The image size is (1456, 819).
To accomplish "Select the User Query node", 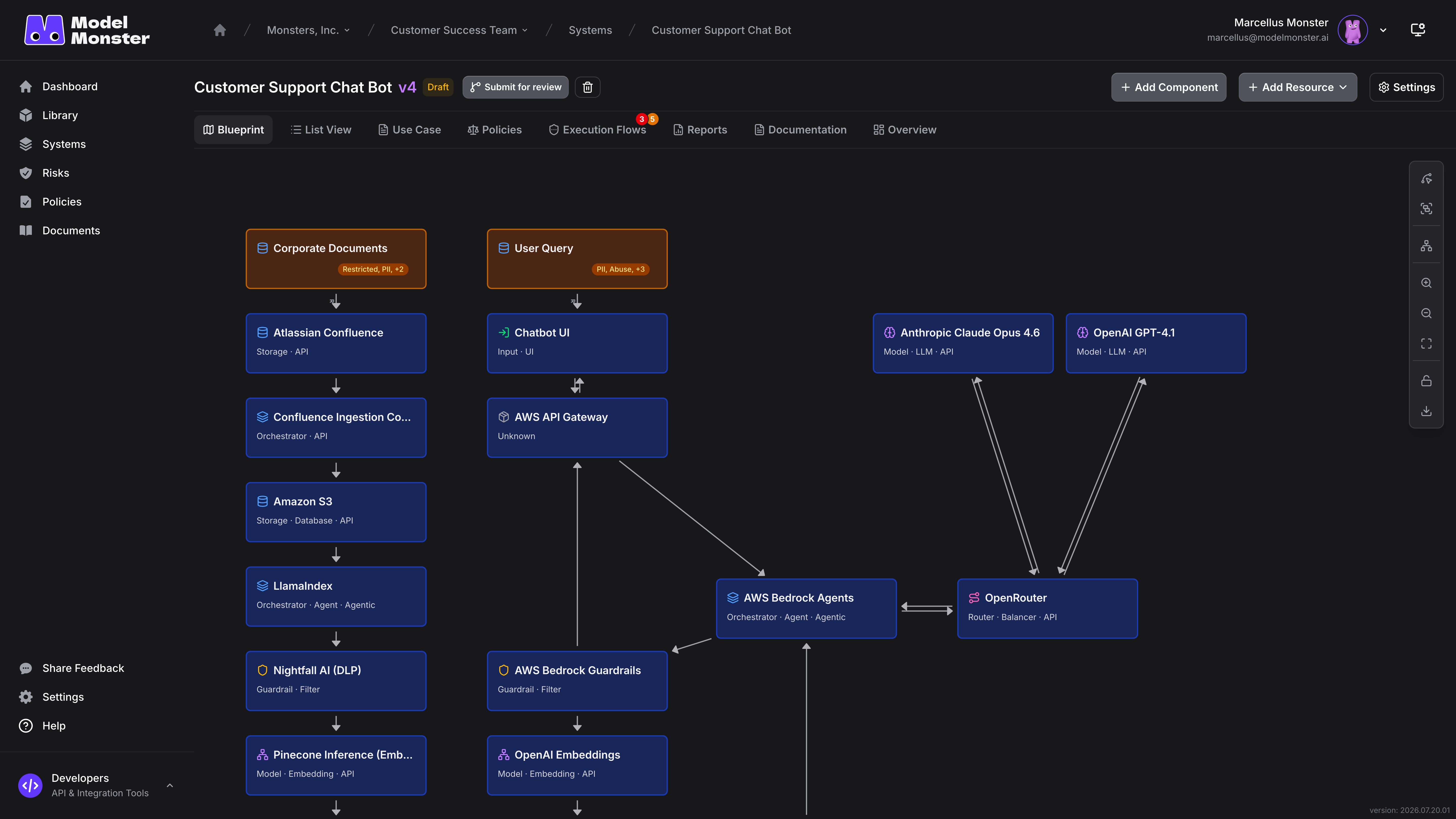I will [x=577, y=259].
